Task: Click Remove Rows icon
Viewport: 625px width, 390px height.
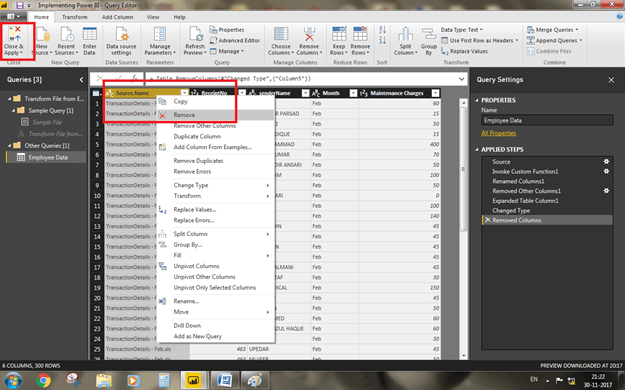Action: (x=360, y=33)
